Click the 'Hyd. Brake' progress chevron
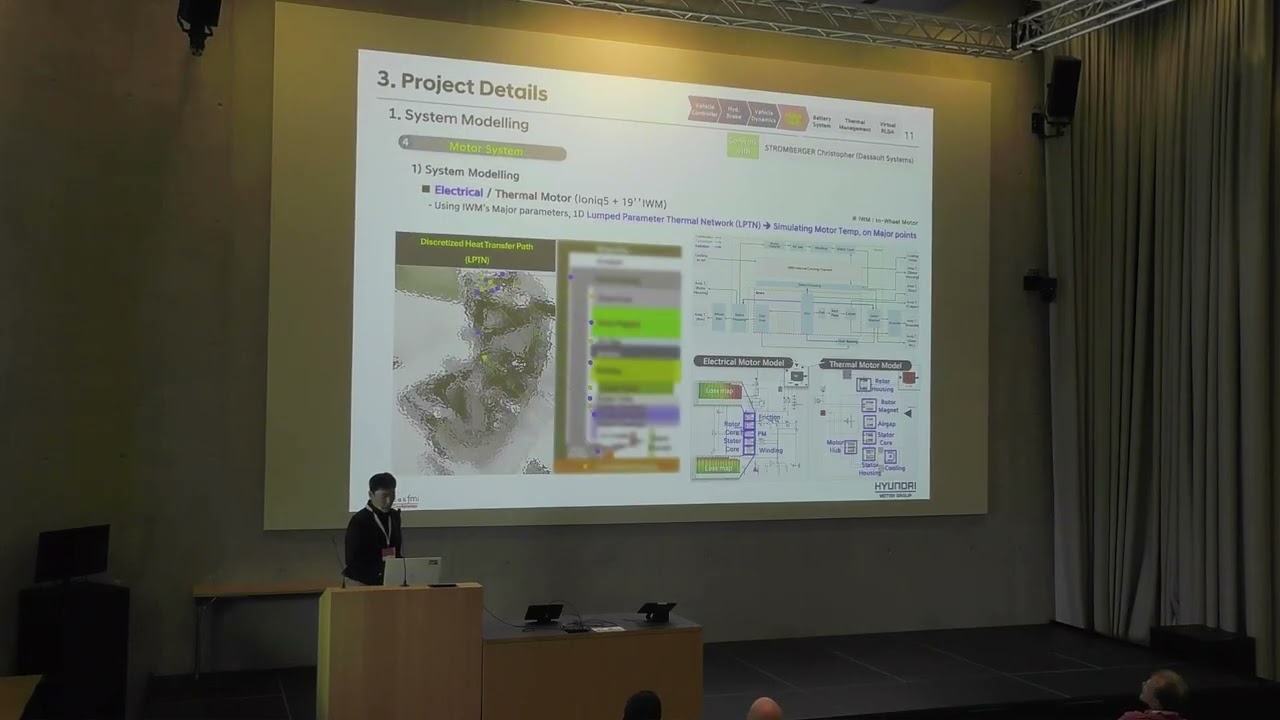 (x=734, y=112)
